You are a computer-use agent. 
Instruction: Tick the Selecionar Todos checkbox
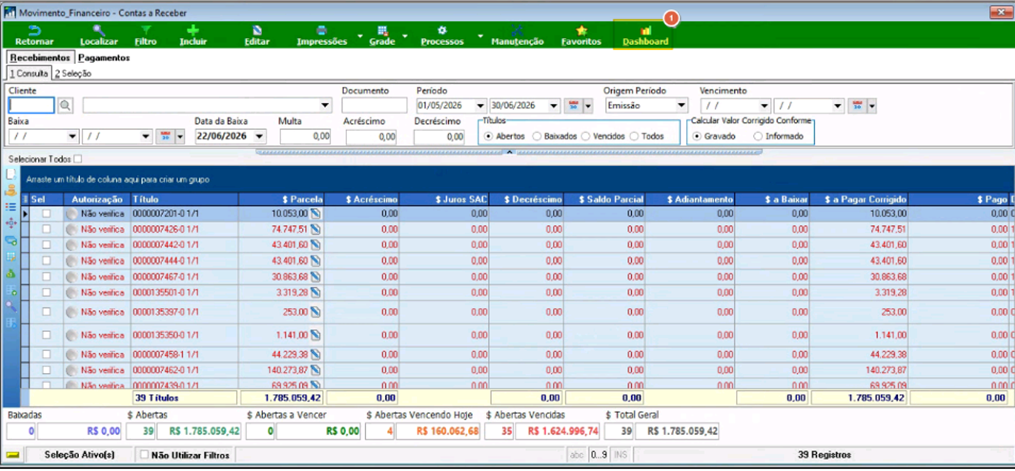[x=78, y=159]
